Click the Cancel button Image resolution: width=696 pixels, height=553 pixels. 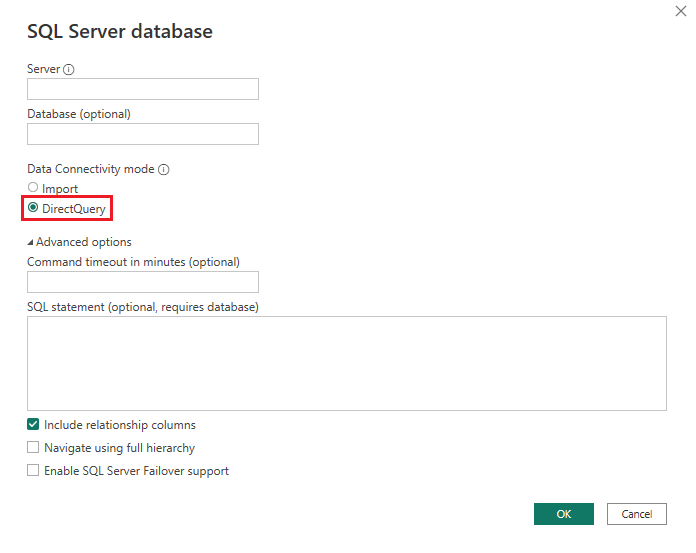[637, 514]
